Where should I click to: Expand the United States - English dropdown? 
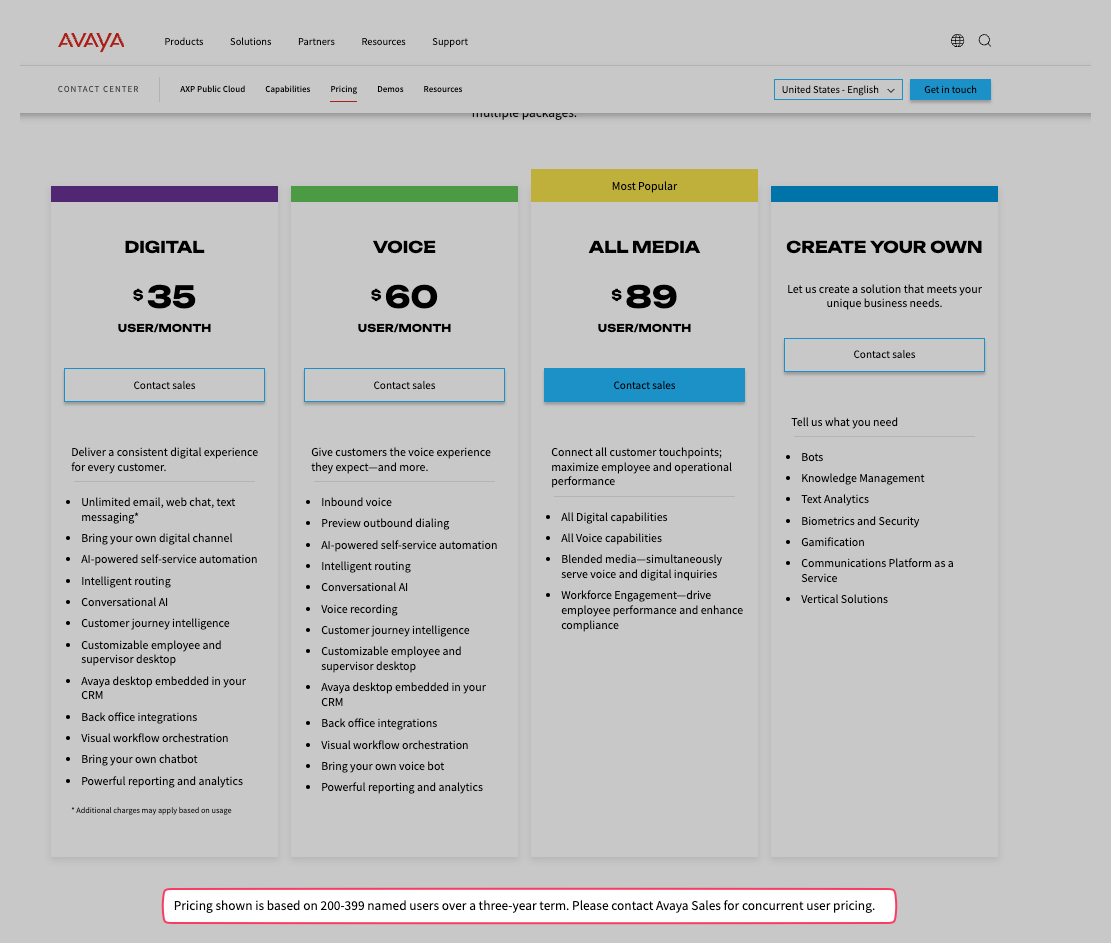[838, 90]
